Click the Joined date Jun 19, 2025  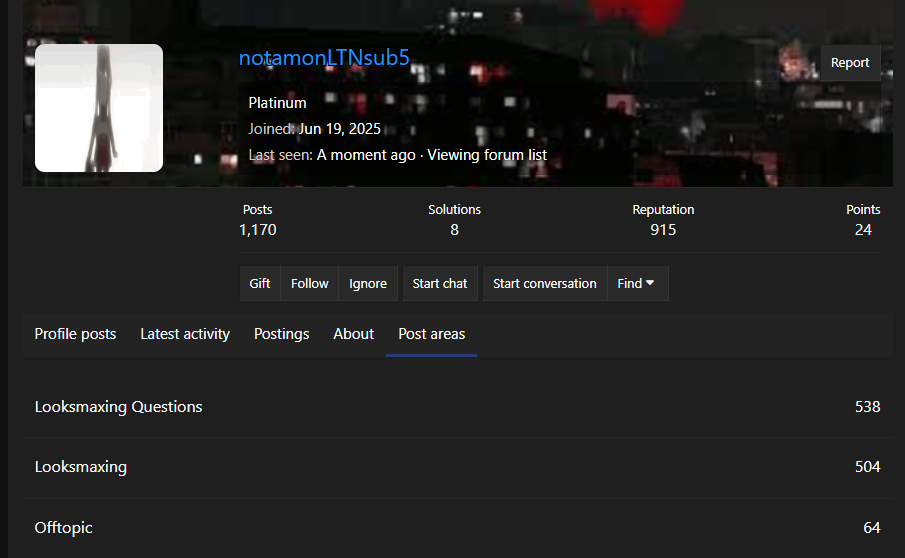(x=339, y=129)
